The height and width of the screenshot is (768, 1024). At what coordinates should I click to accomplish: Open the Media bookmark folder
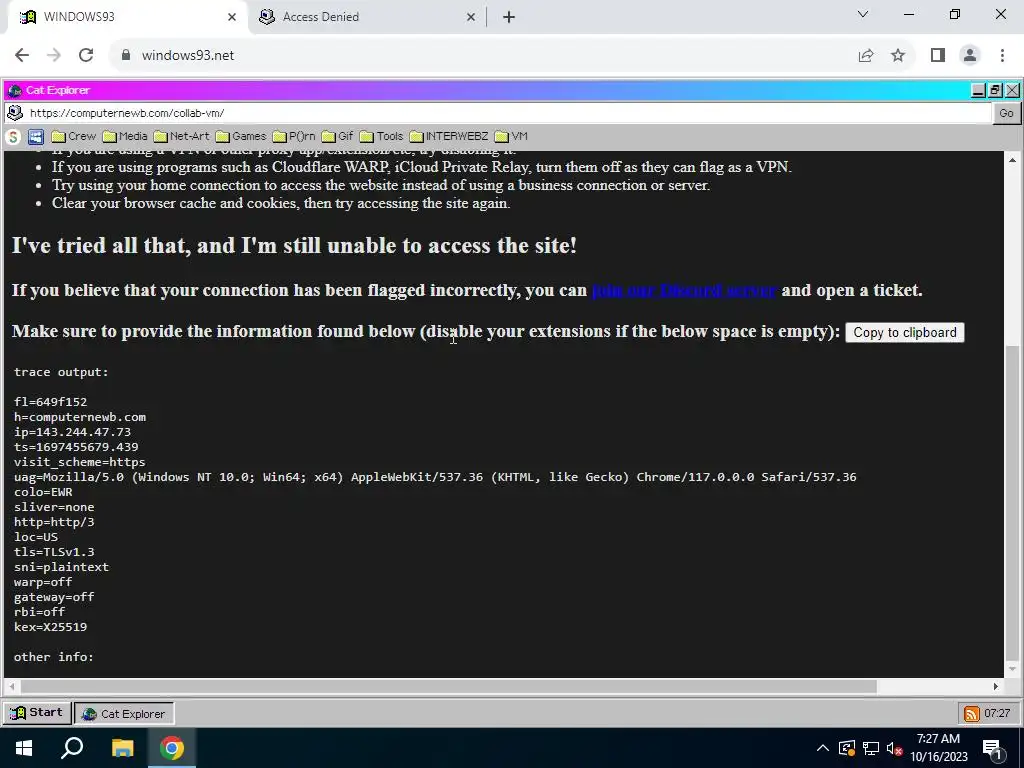coord(125,136)
